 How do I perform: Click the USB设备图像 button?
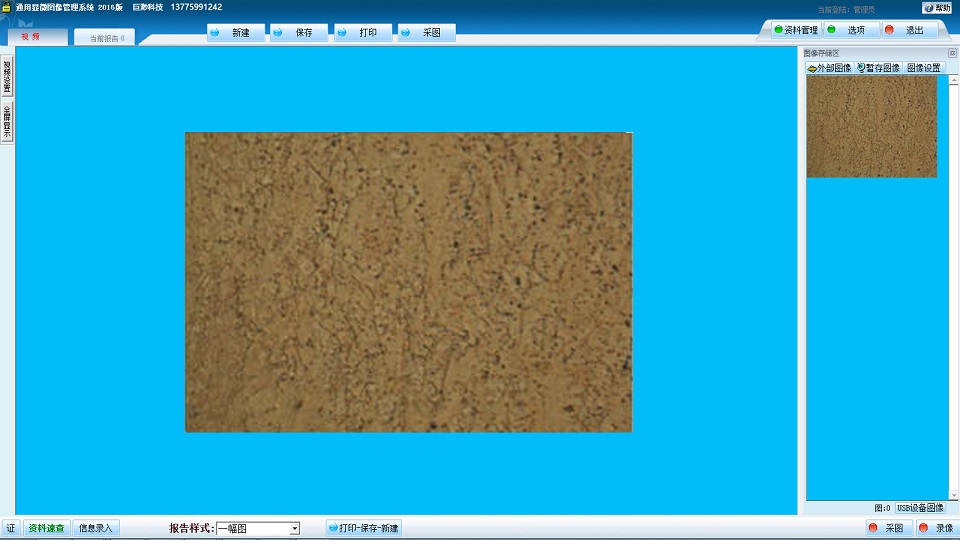[x=920, y=508]
